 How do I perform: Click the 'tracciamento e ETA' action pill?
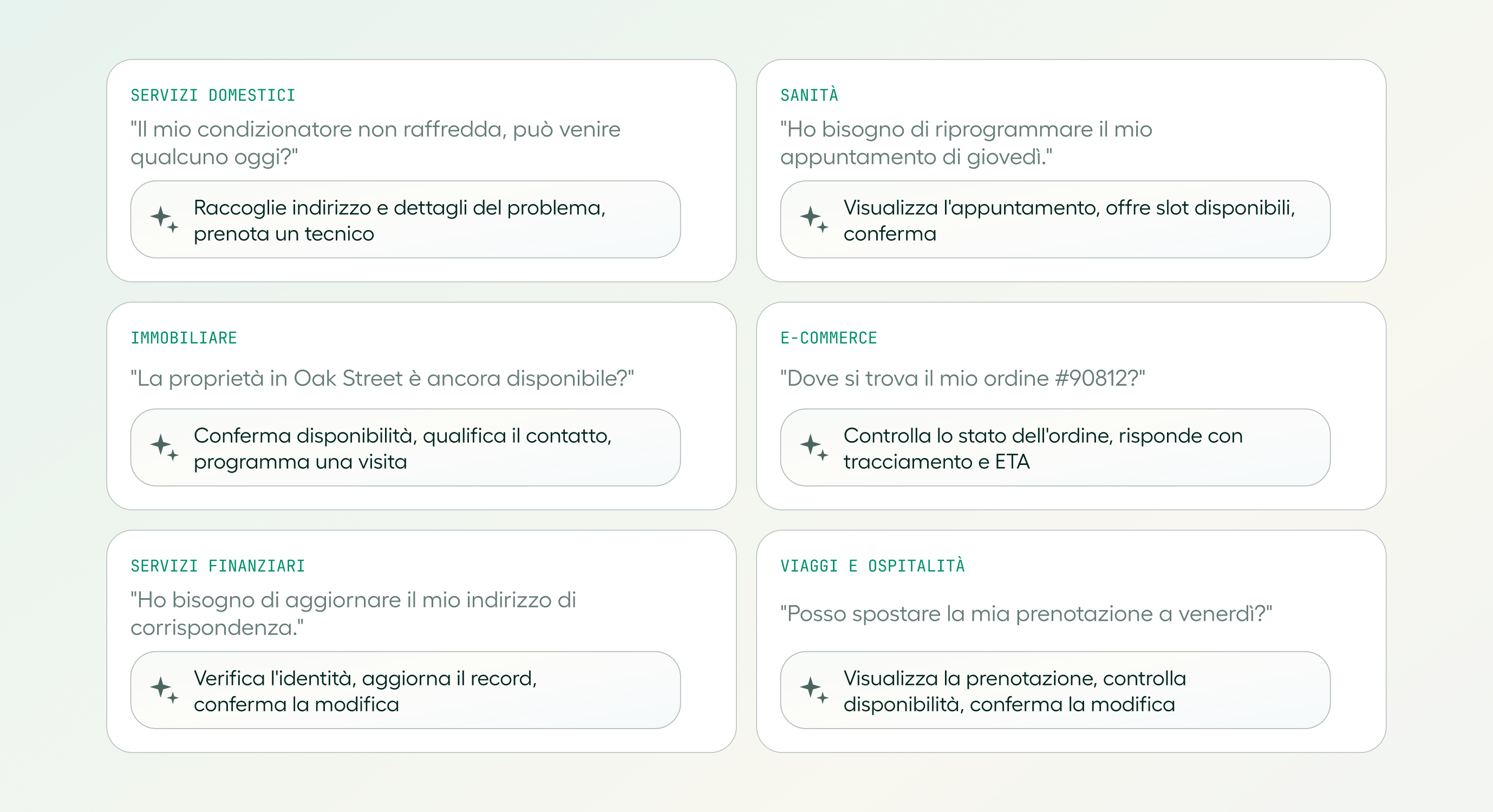pyautogui.click(x=1055, y=448)
